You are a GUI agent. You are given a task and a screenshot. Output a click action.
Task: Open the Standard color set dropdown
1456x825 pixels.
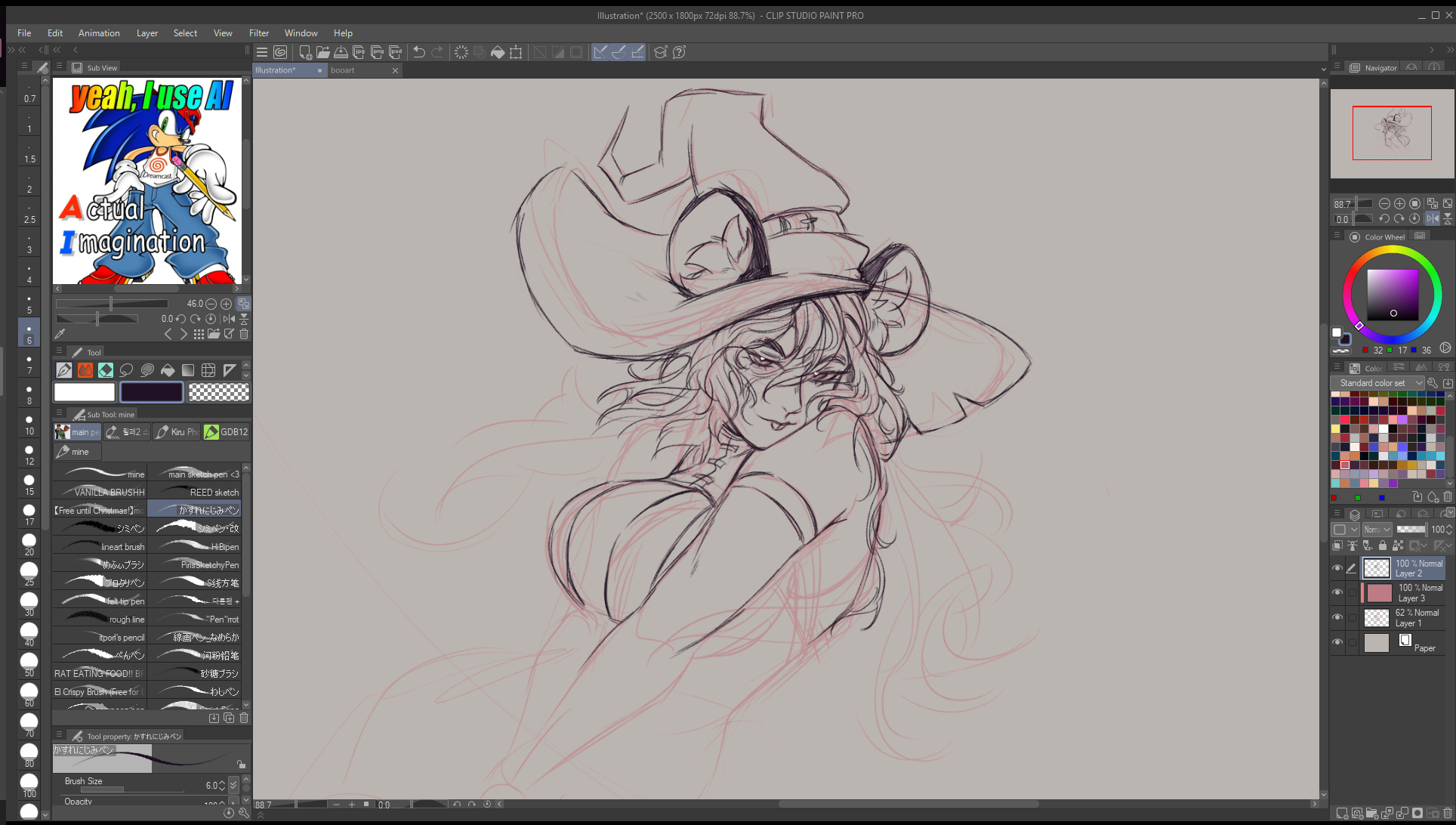[1377, 383]
